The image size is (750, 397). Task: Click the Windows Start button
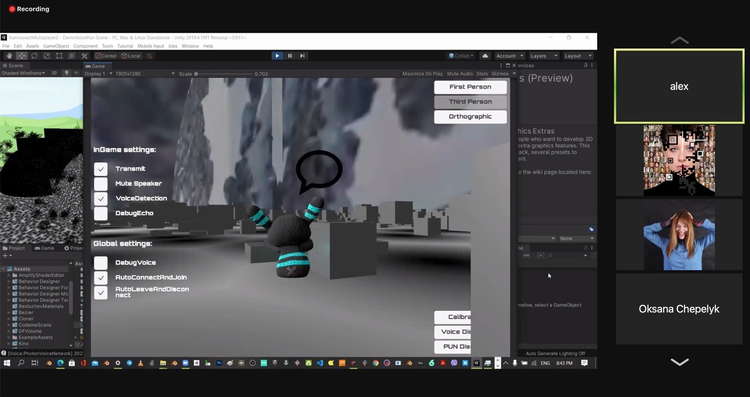7,364
